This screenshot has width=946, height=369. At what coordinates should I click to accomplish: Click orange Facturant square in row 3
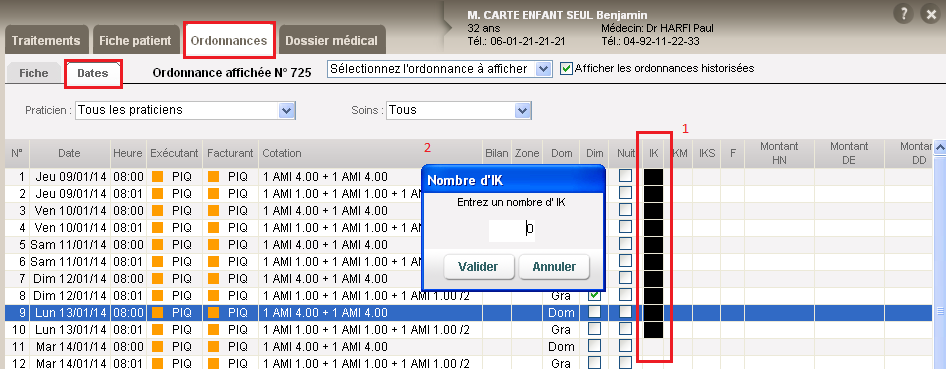point(214,210)
